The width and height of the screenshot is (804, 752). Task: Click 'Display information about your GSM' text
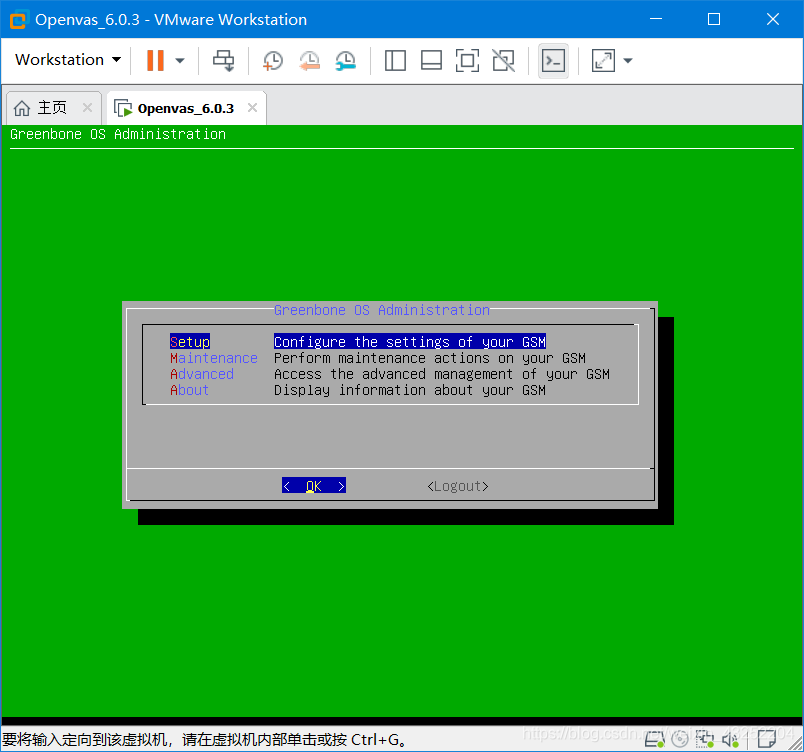(x=410, y=390)
